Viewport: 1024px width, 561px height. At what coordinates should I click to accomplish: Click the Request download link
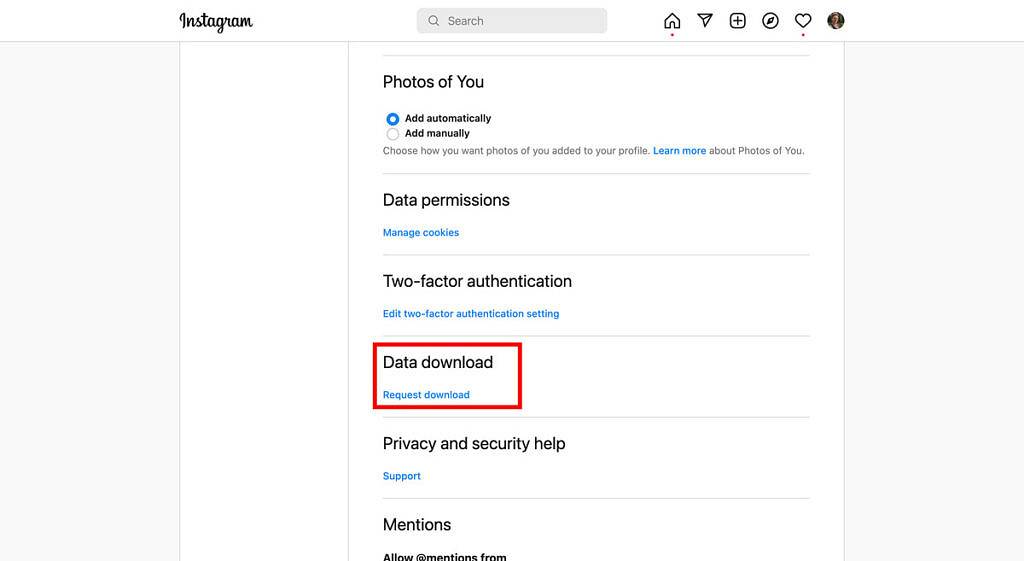click(x=426, y=395)
